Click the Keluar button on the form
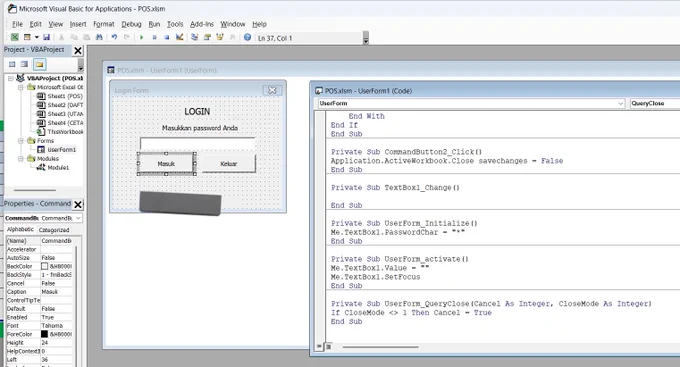Viewport: 680px width, 367px height. [x=229, y=164]
